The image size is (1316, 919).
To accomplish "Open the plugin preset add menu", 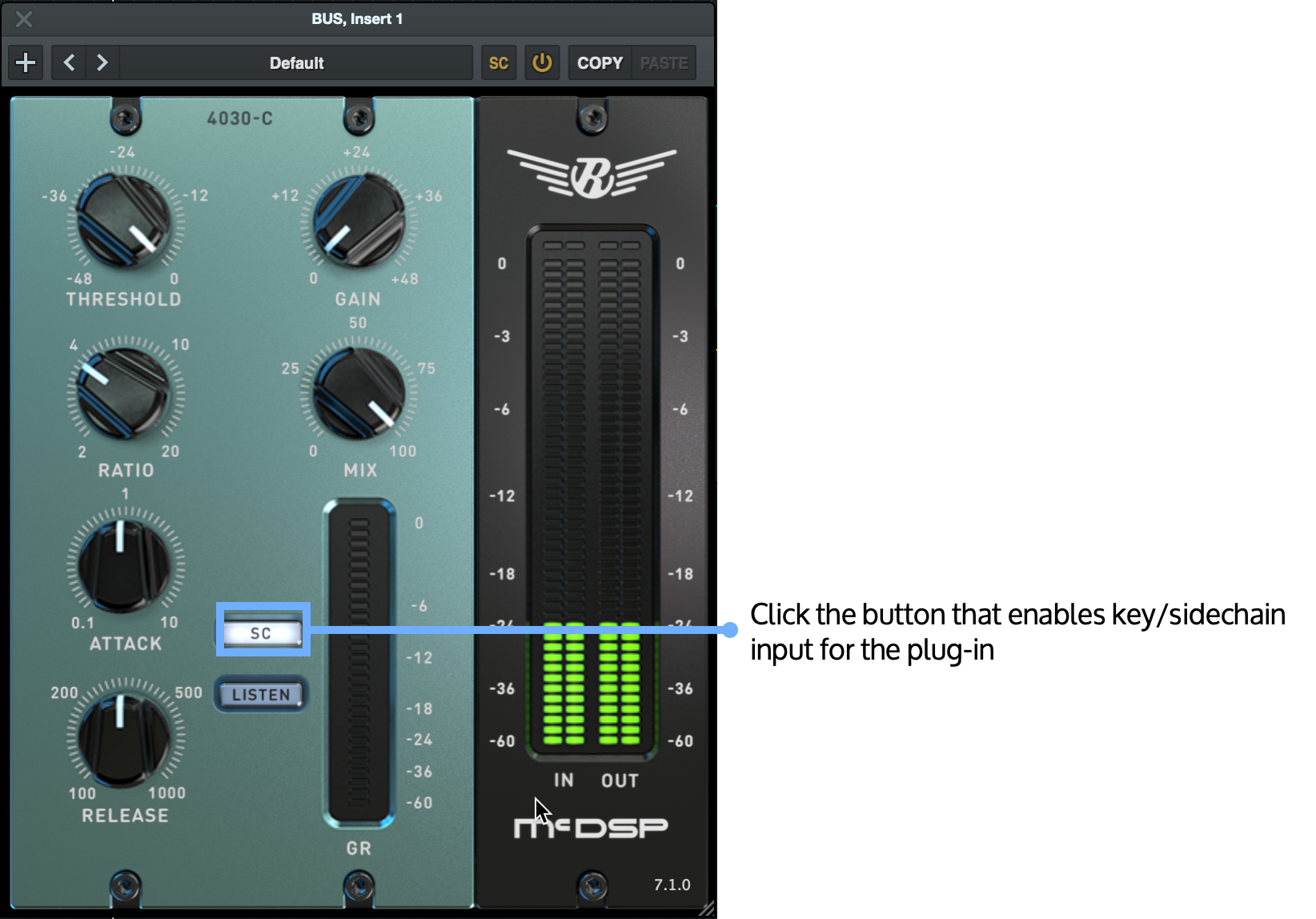I will (x=25, y=62).
